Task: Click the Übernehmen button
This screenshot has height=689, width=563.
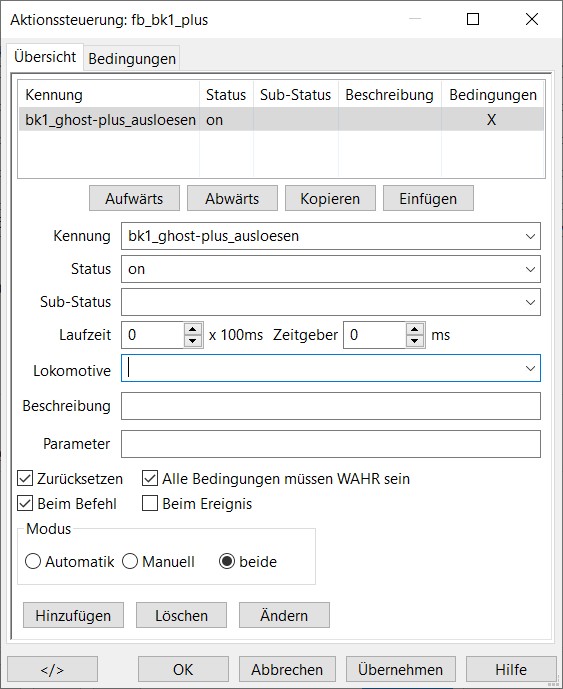Action: click(x=400, y=669)
